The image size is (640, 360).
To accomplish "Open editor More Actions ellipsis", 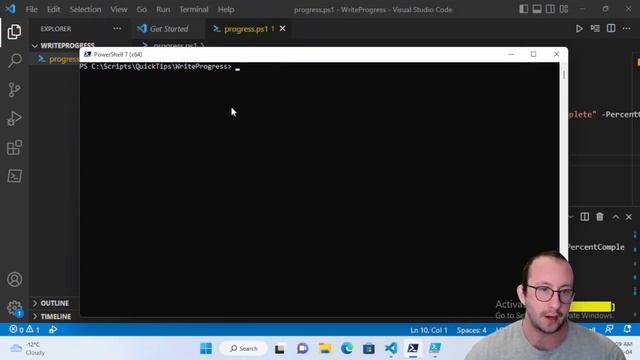I will (627, 29).
